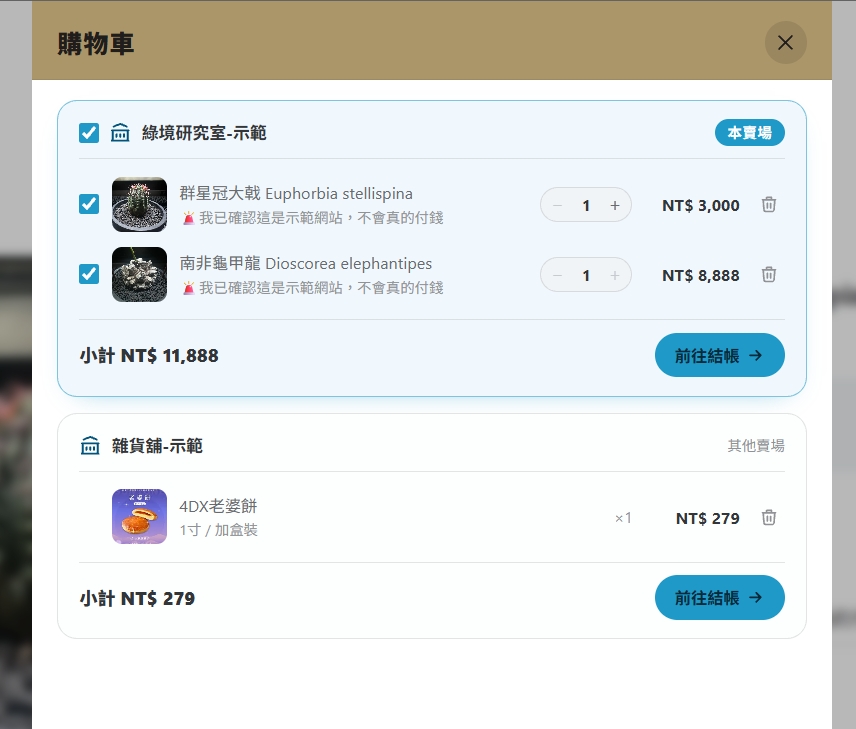
Task: Open the 群星冠大戟 Euphorbia stellispina product name
Action: pyautogui.click(x=296, y=193)
